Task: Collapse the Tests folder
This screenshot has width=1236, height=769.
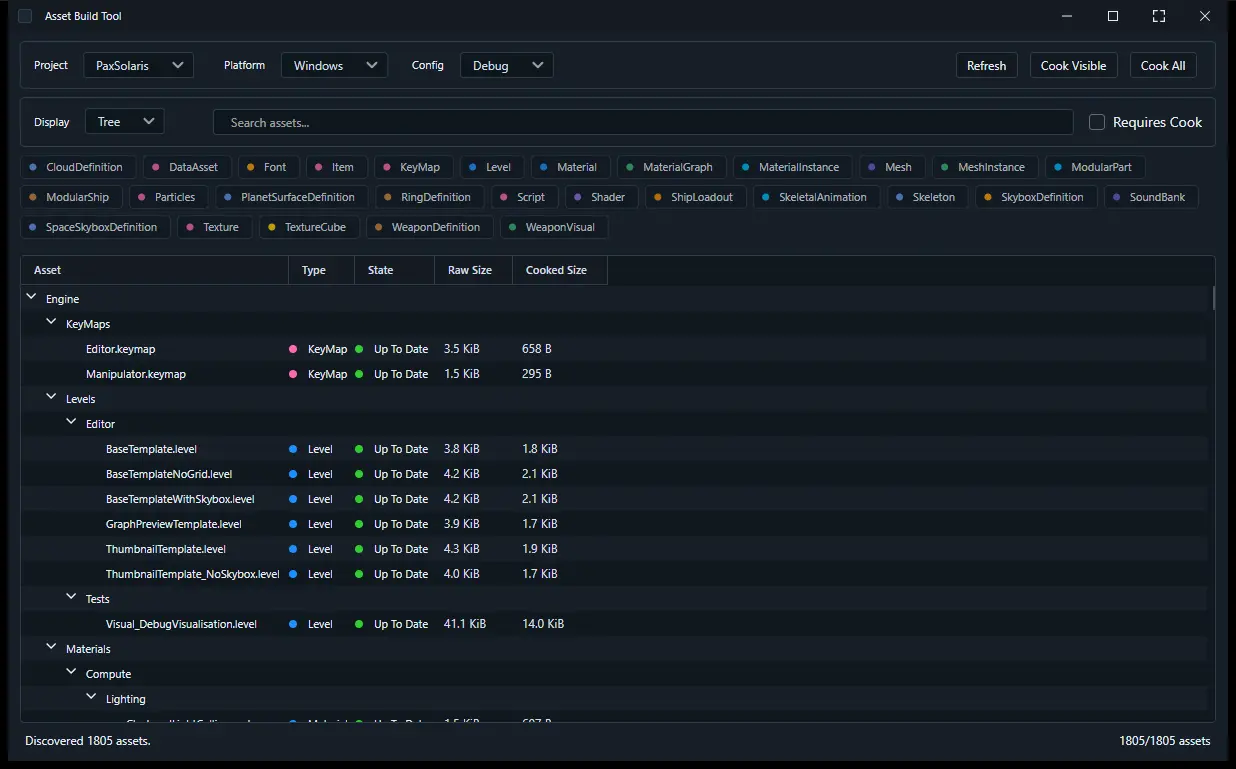Action: click(72, 598)
